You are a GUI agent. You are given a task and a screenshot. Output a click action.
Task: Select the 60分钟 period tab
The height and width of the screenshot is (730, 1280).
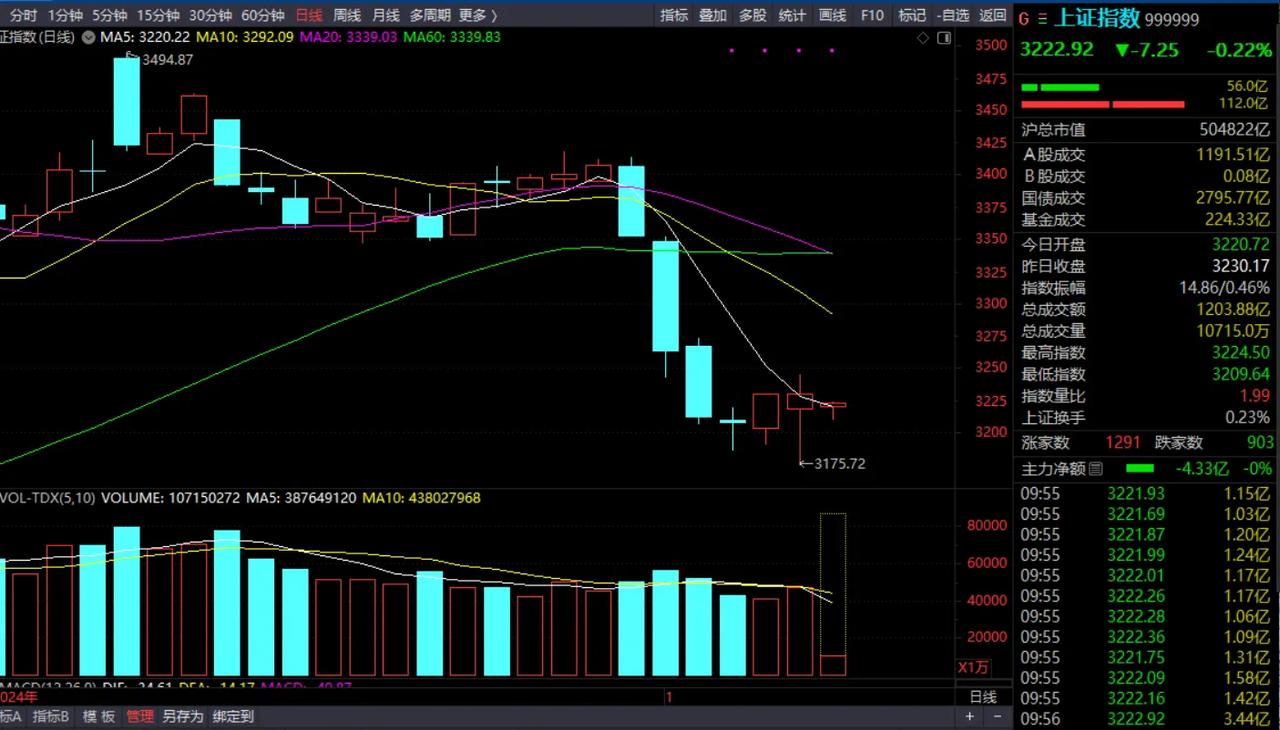263,15
